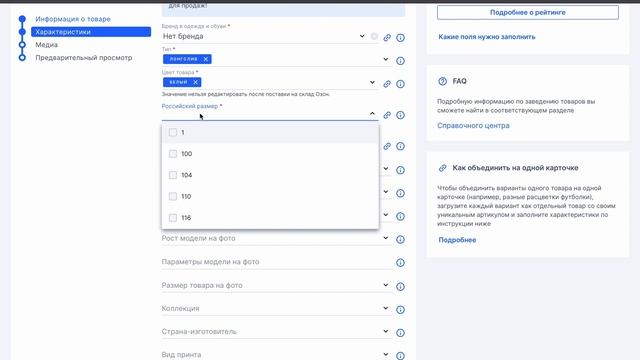
Task: Show info for Бренд в одежде и обуви
Action: tap(400, 38)
